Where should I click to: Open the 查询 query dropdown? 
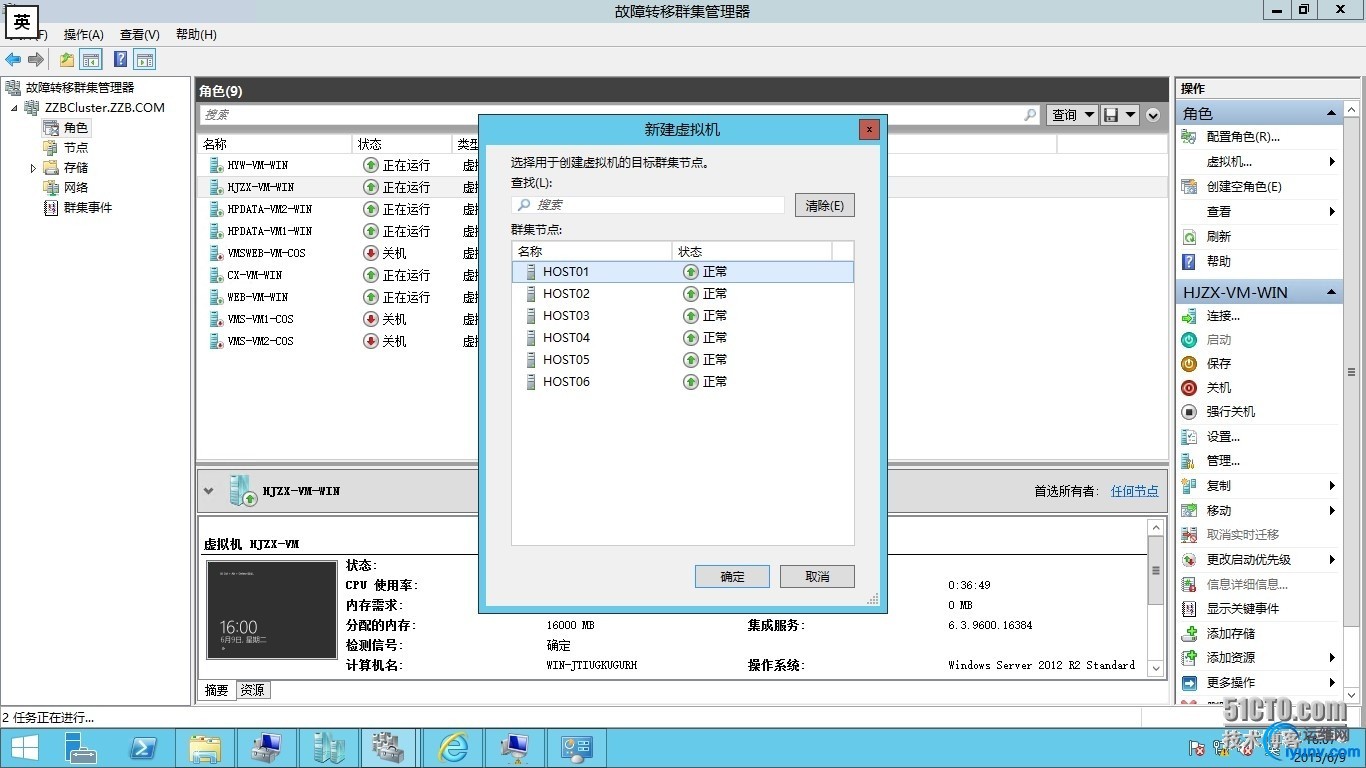(1071, 115)
